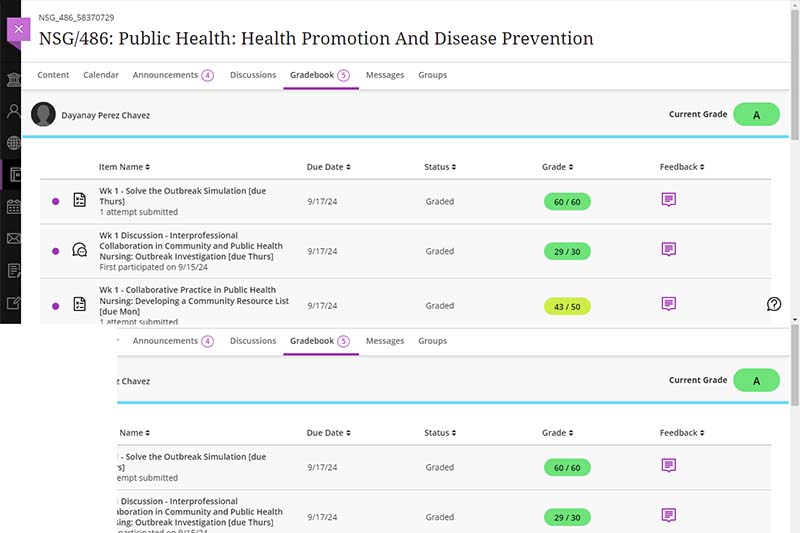Close the course panel with the purple X

point(18,29)
